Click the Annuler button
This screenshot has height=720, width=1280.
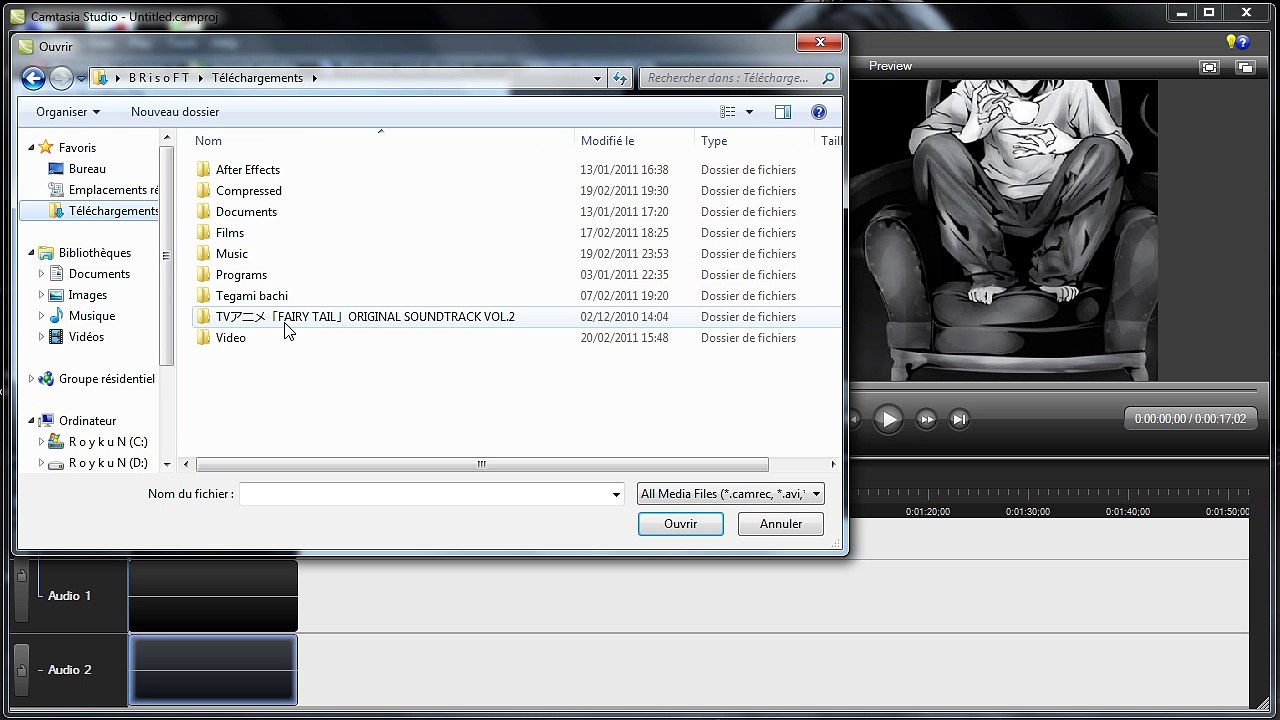coord(781,524)
